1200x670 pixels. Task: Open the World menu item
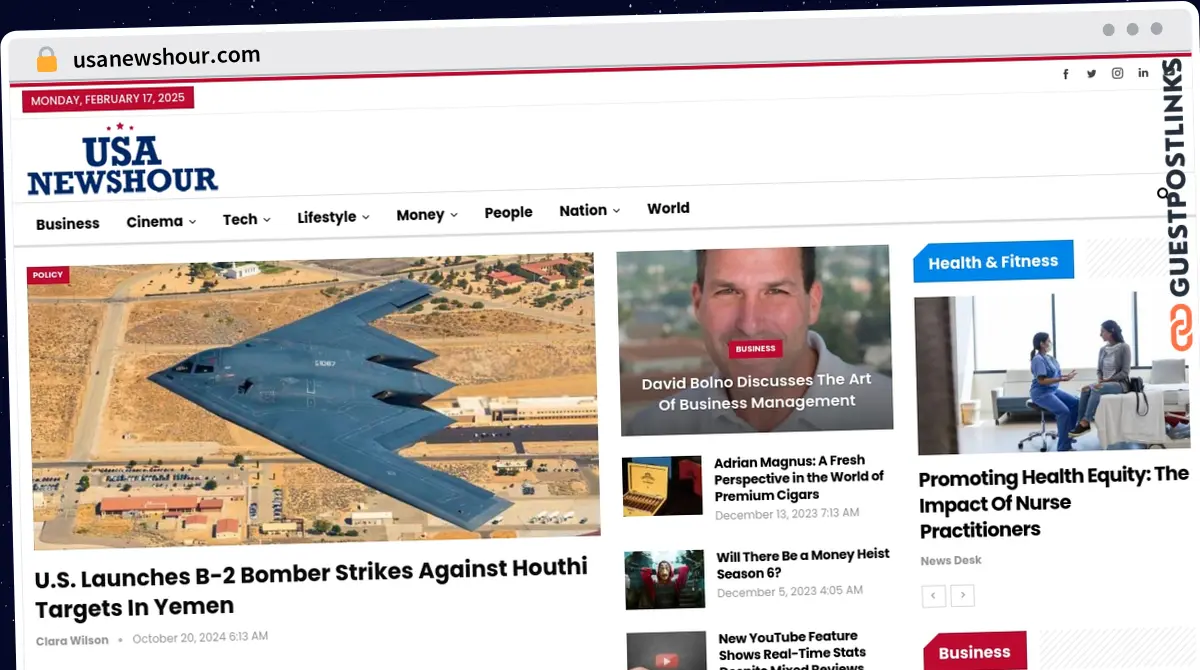[x=668, y=208]
